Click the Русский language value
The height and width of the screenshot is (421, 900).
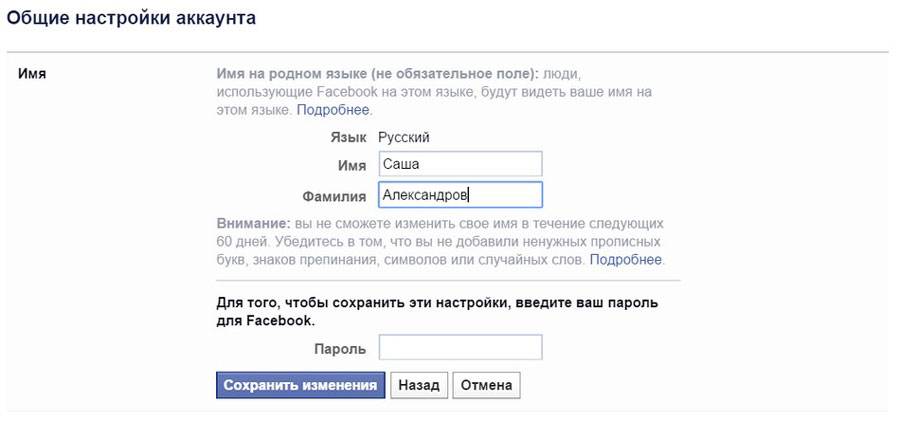click(403, 138)
